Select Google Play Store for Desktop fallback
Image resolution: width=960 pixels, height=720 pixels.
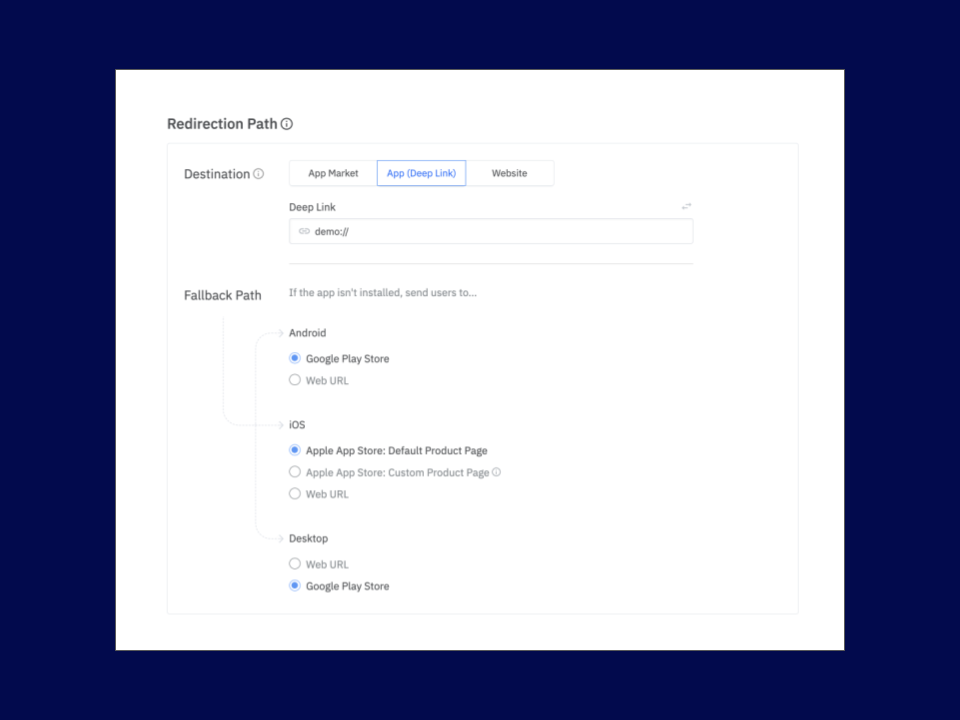294,585
